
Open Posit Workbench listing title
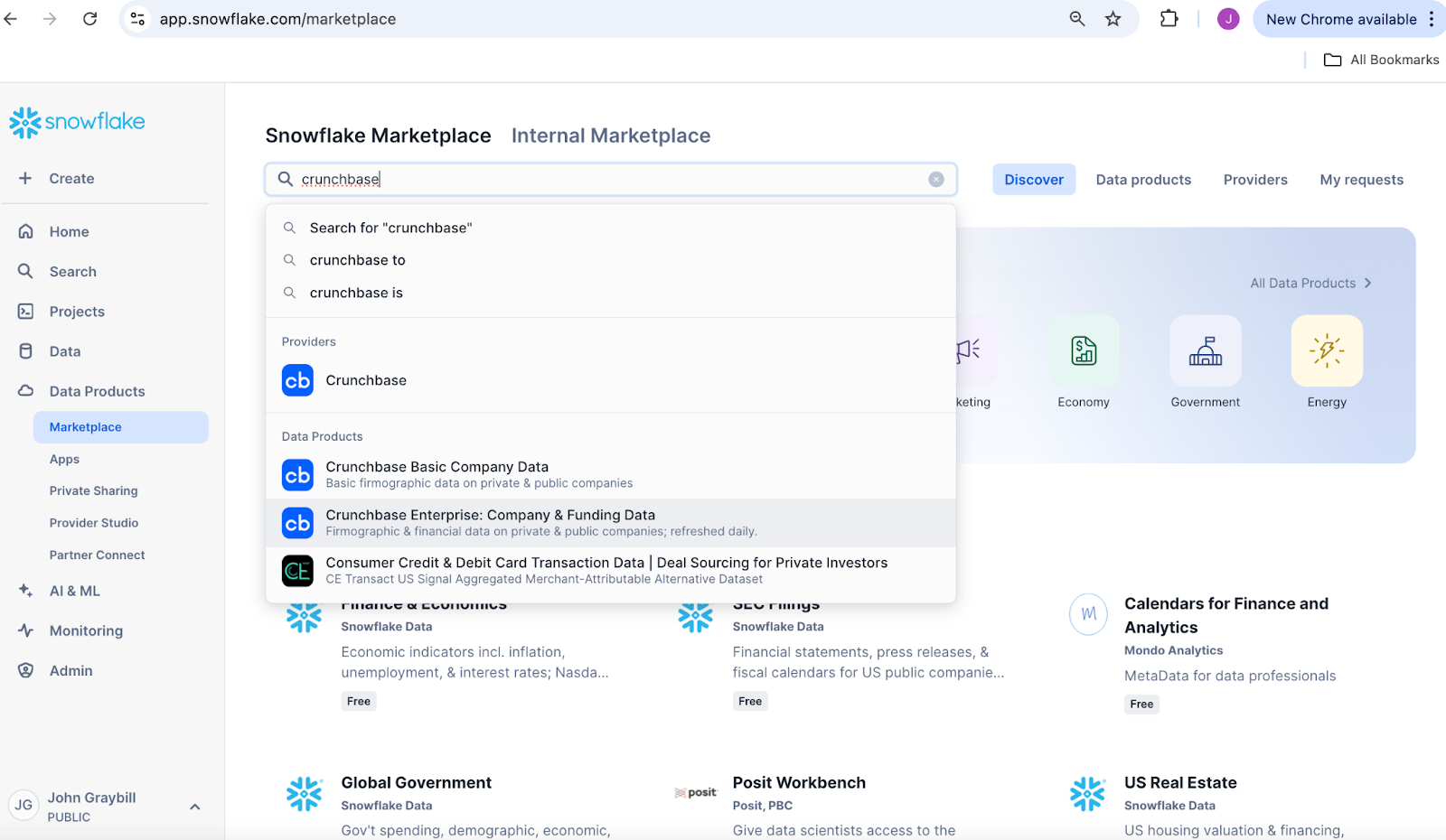[x=799, y=783]
